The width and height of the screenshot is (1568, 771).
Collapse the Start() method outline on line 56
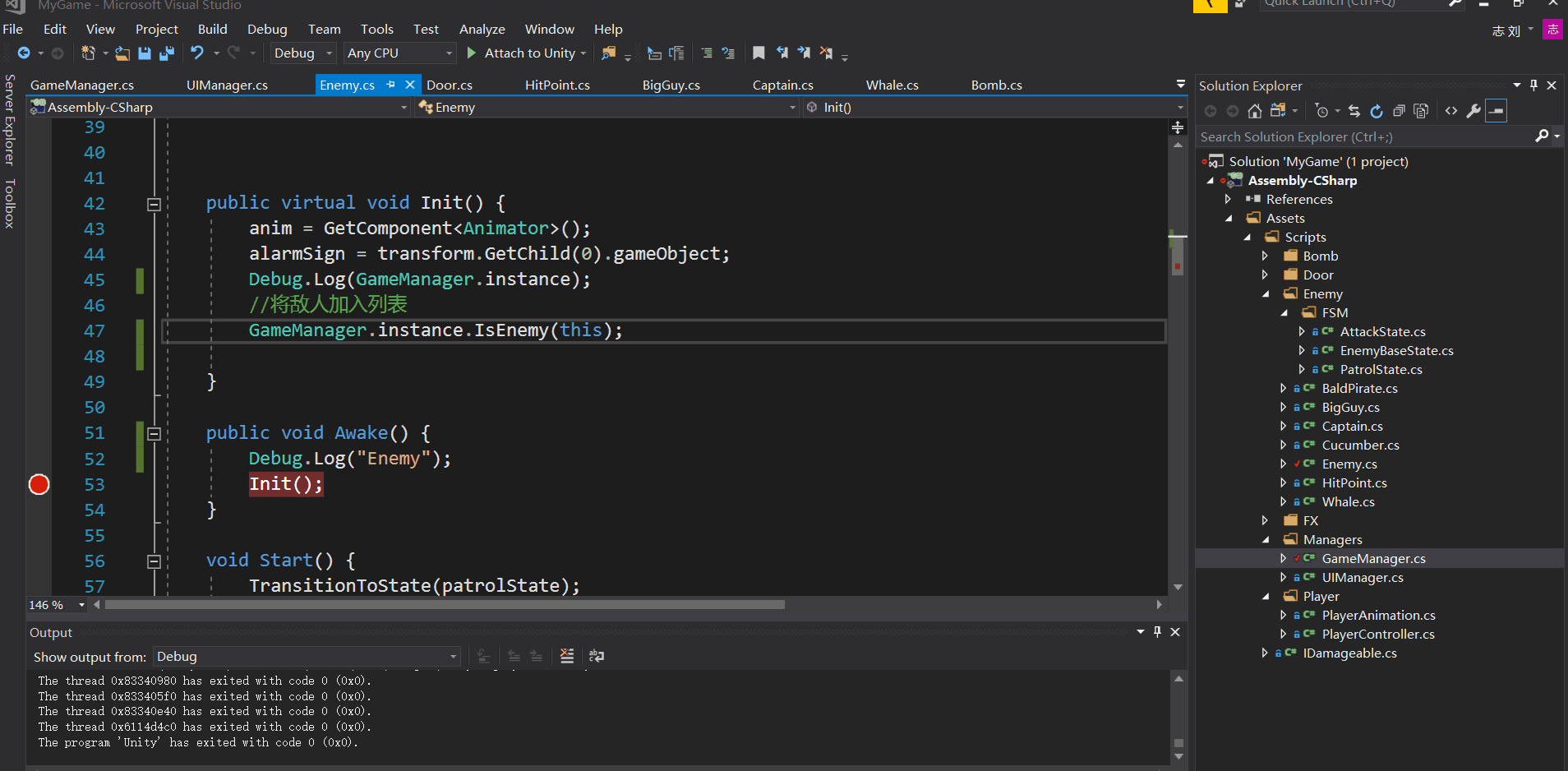pyautogui.click(x=154, y=561)
